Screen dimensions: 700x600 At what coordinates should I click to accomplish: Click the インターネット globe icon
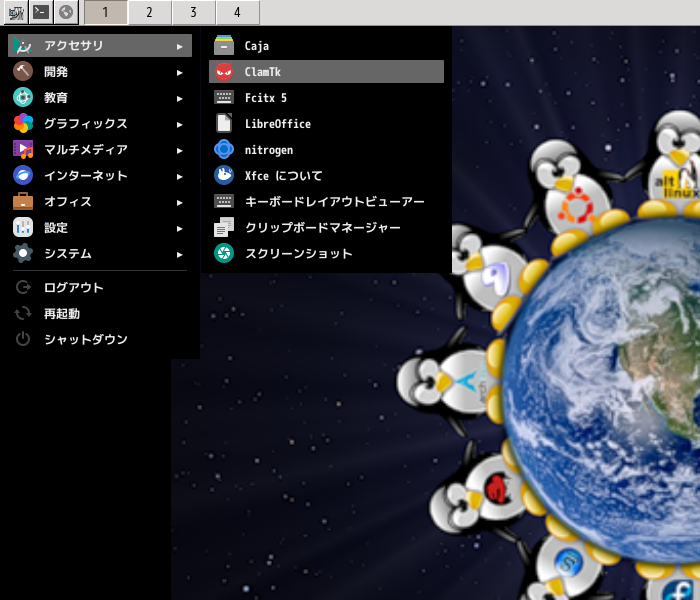click(23, 175)
